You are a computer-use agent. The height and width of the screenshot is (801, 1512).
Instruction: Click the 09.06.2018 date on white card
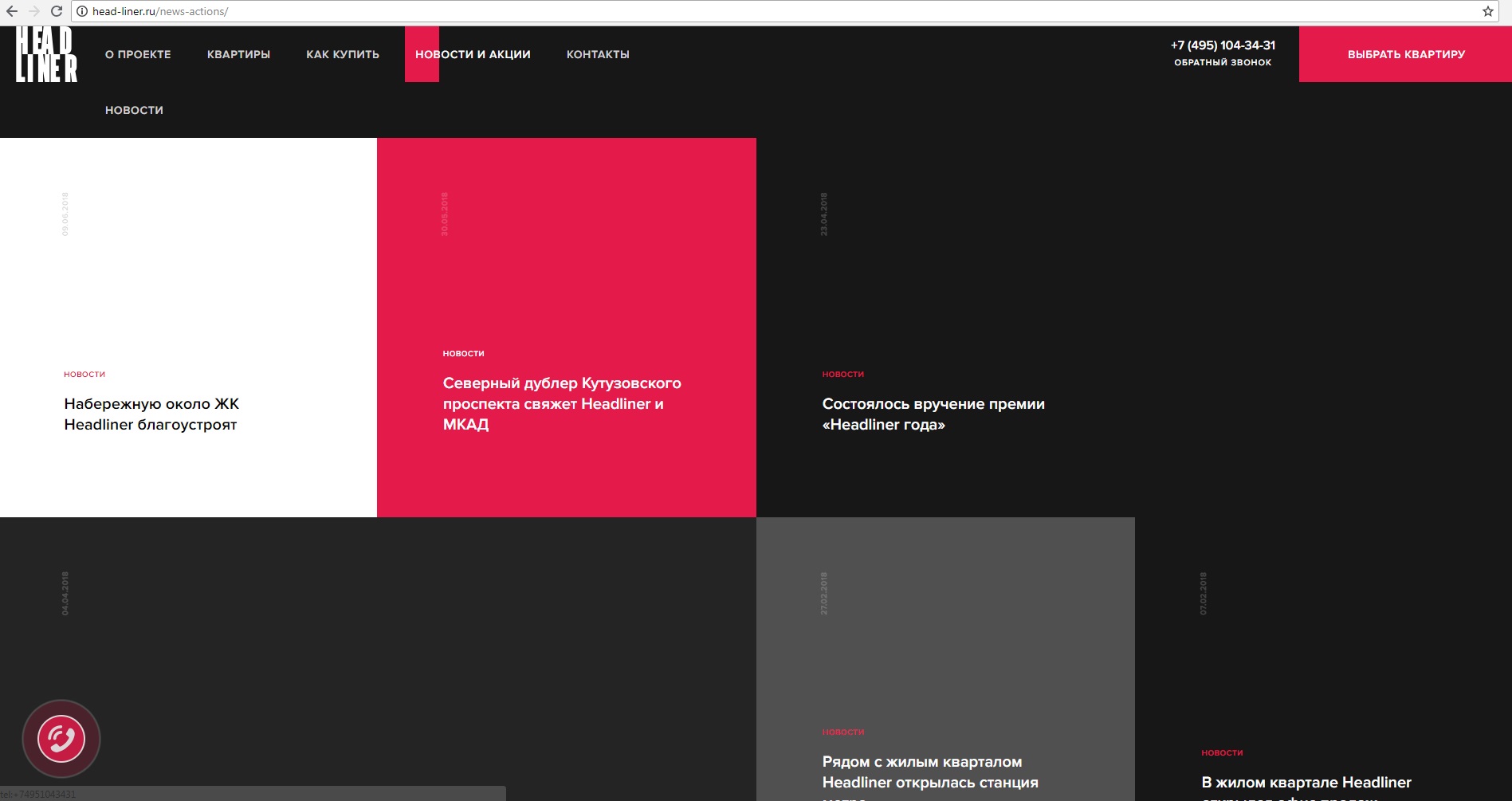(x=65, y=214)
